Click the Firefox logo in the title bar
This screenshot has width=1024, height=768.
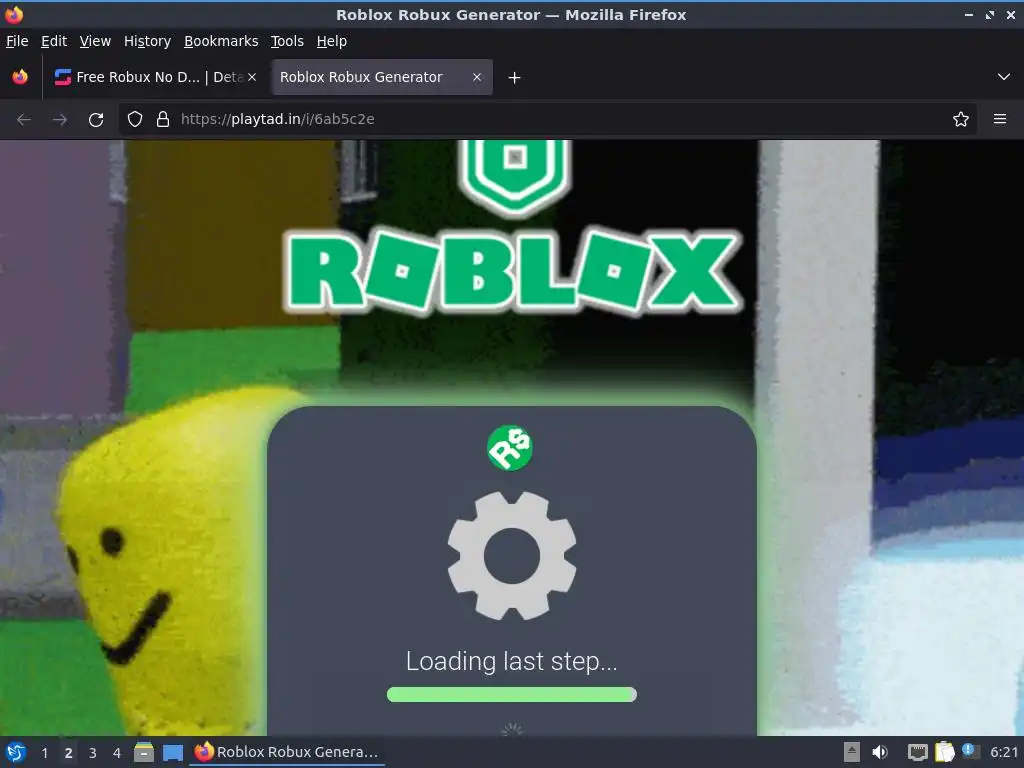click(x=14, y=14)
